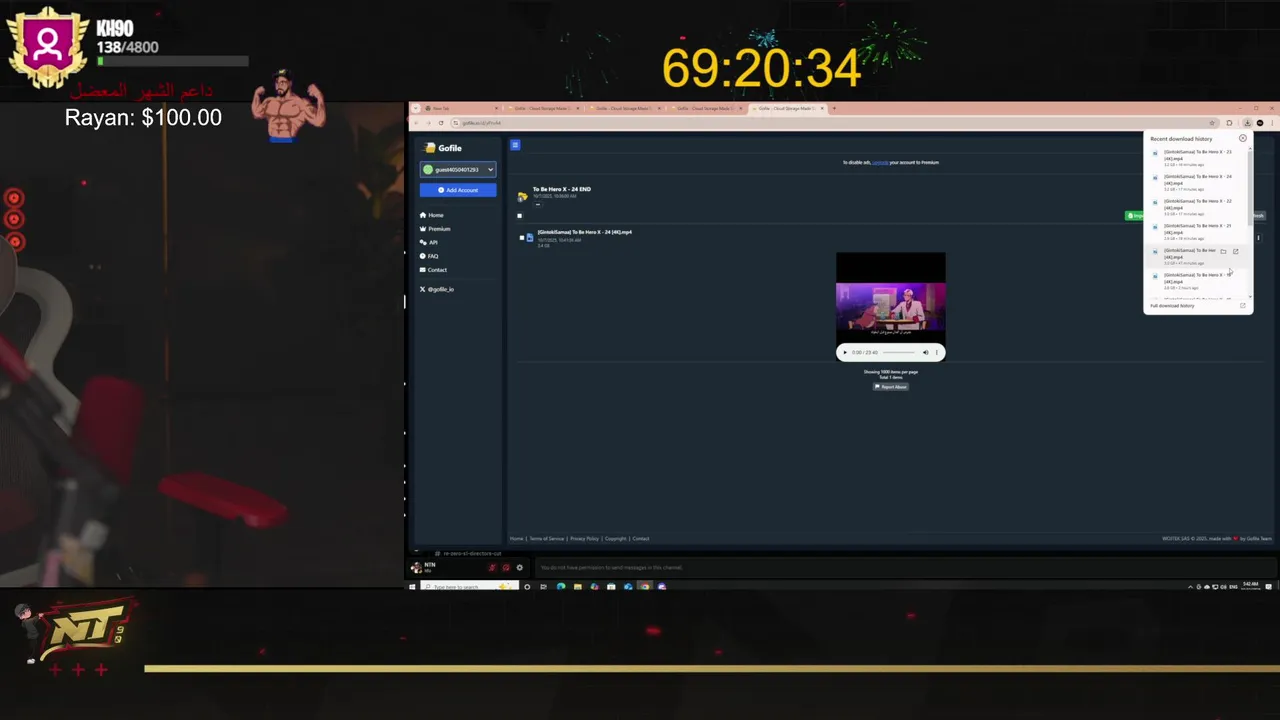Seek on the video progress slider
This screenshot has width=1280, height=720.
pyautogui.click(x=898, y=352)
